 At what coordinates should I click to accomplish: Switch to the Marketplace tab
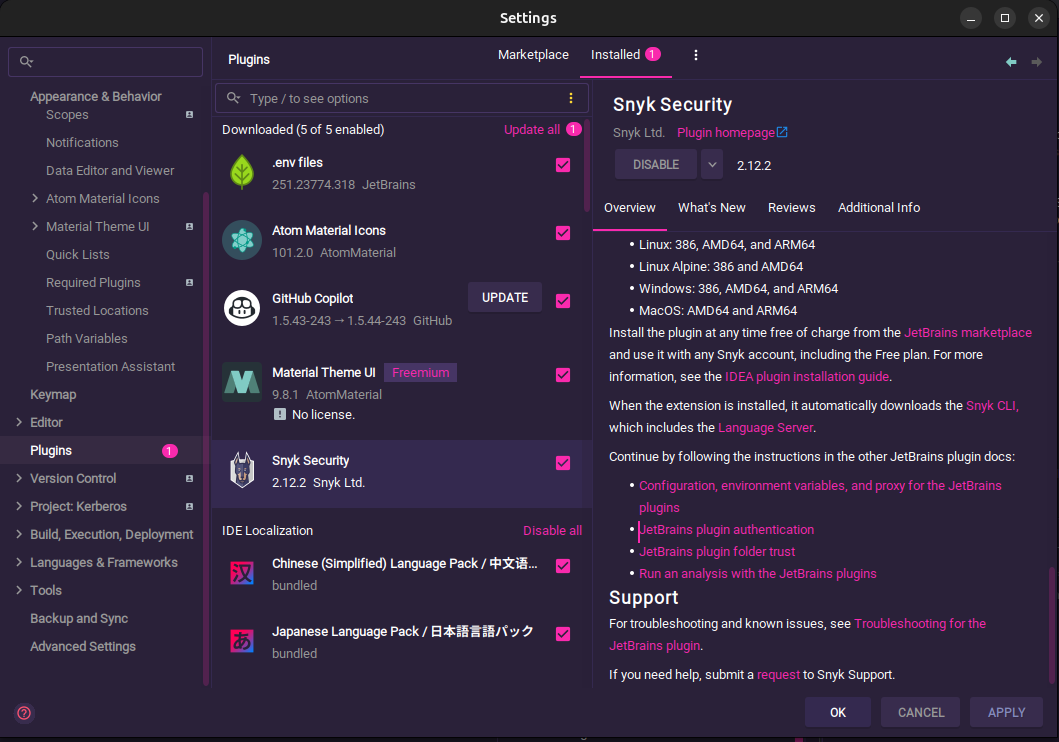click(533, 55)
